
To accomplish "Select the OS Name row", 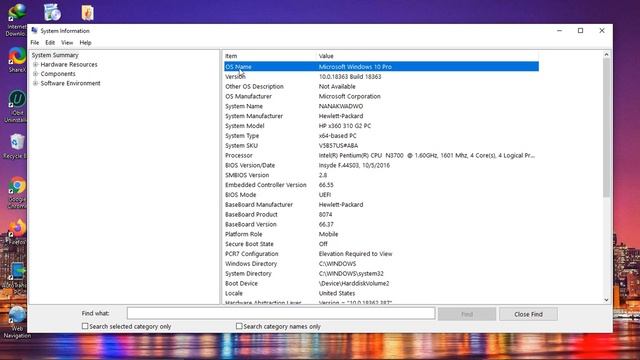I will (x=381, y=67).
